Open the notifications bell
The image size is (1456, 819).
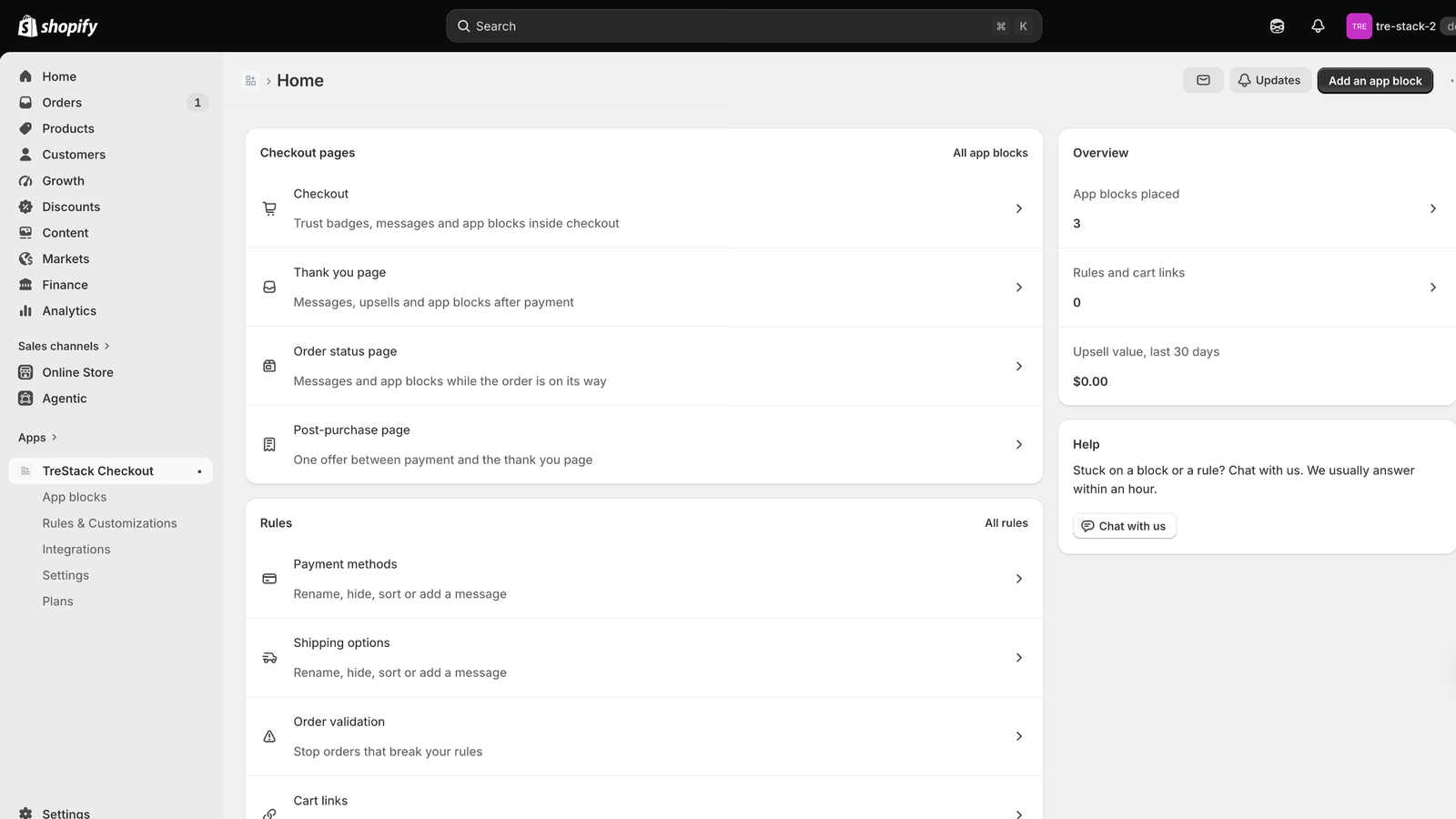[1318, 26]
